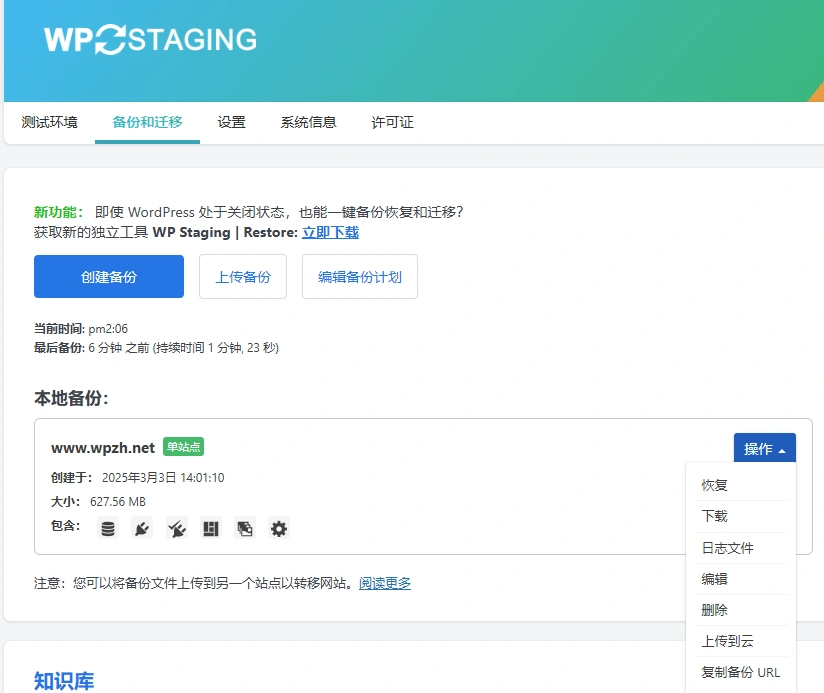Open 编辑备份计划

pyautogui.click(x=360, y=276)
